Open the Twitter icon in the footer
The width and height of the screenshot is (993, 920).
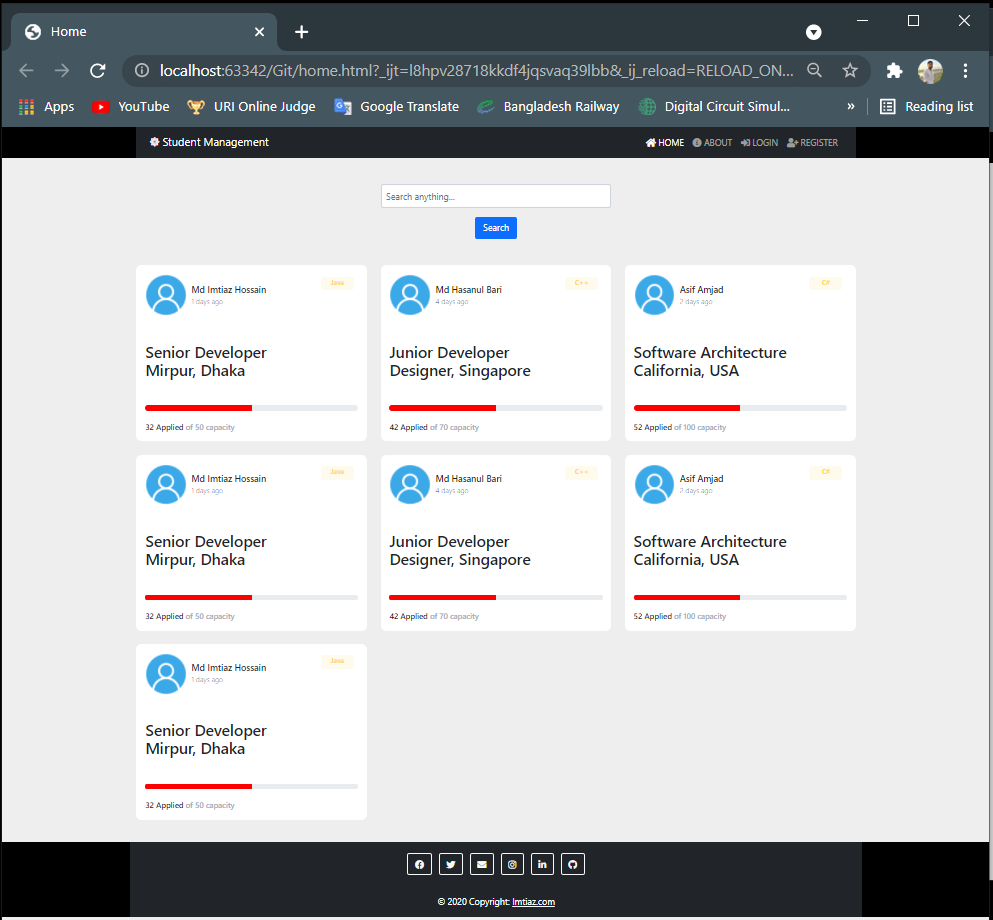coord(450,864)
